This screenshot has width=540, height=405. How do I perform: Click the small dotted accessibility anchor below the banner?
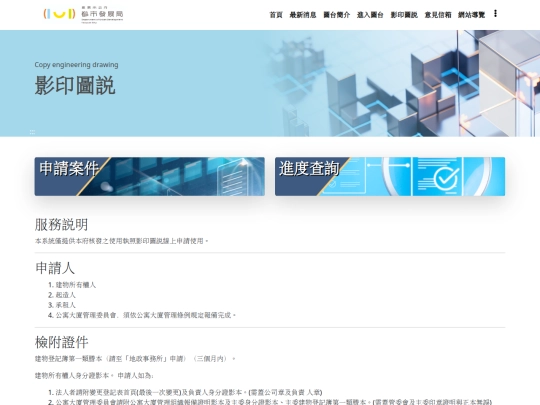tap(32, 132)
